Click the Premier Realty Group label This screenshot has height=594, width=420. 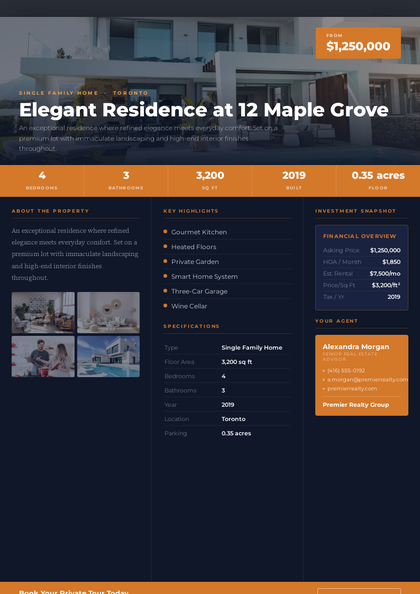356,405
